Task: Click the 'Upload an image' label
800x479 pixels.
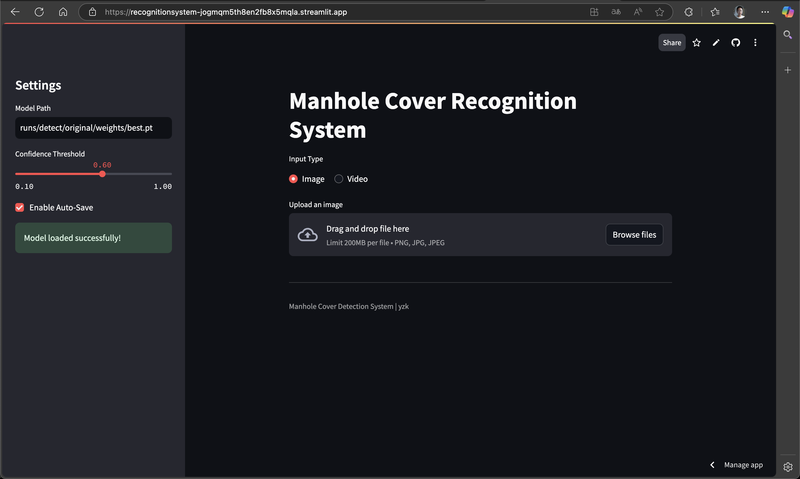Action: click(x=316, y=205)
